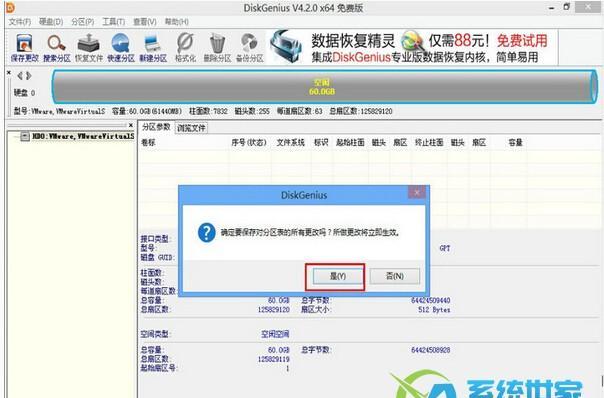Click the free space 60.0GB disk bar
This screenshot has width=604, height=398.
pyautogui.click(x=324, y=87)
